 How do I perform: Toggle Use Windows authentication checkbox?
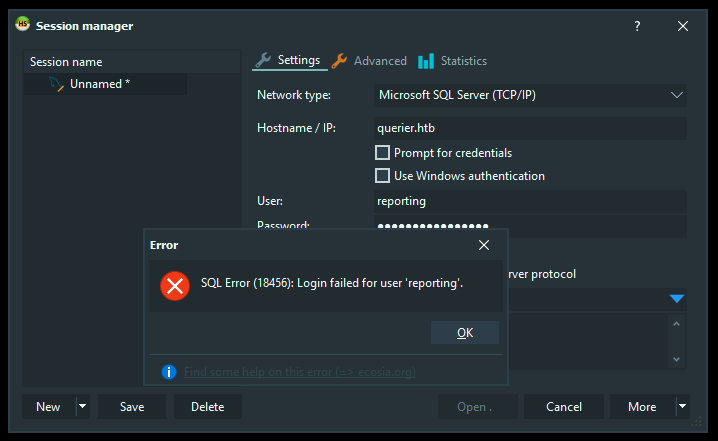pos(382,176)
